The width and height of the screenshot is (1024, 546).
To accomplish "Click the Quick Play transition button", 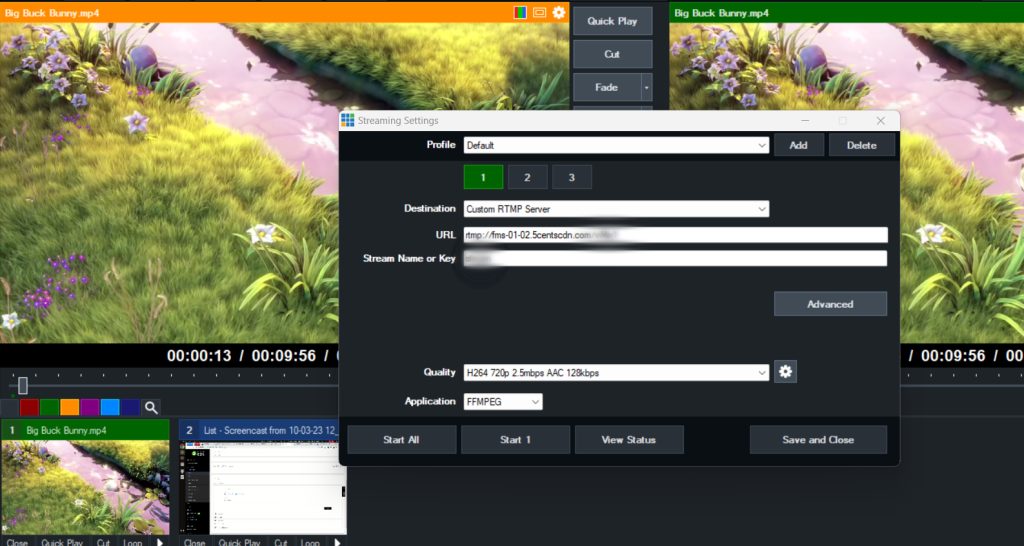I will tap(612, 21).
